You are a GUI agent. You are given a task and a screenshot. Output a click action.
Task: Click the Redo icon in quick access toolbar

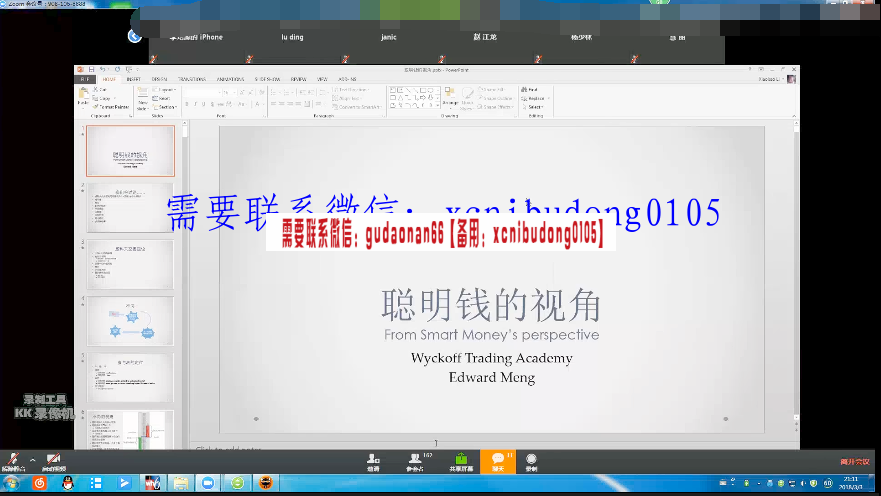tap(117, 70)
